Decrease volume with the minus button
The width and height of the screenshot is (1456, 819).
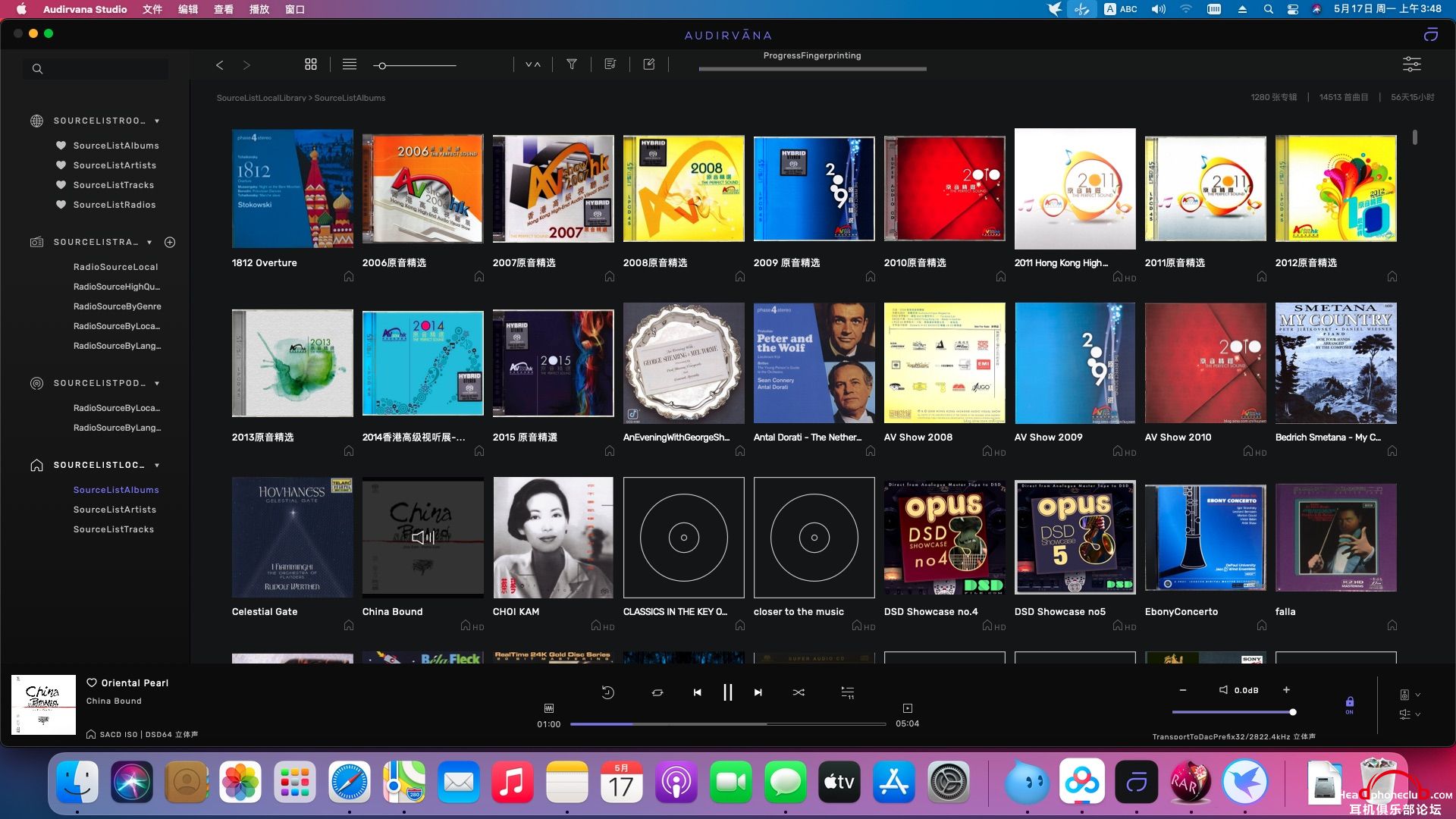1183,690
